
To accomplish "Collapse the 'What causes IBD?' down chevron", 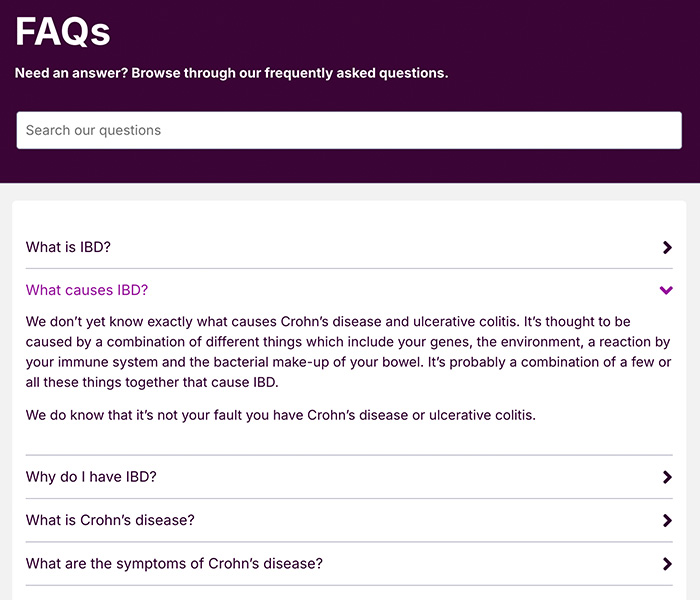I will click(667, 291).
